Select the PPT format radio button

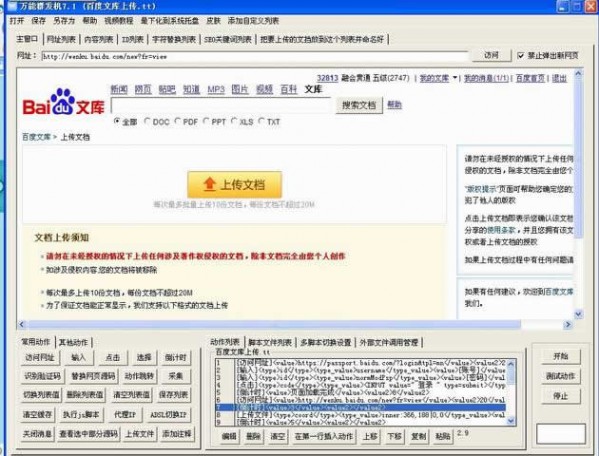click(206, 121)
